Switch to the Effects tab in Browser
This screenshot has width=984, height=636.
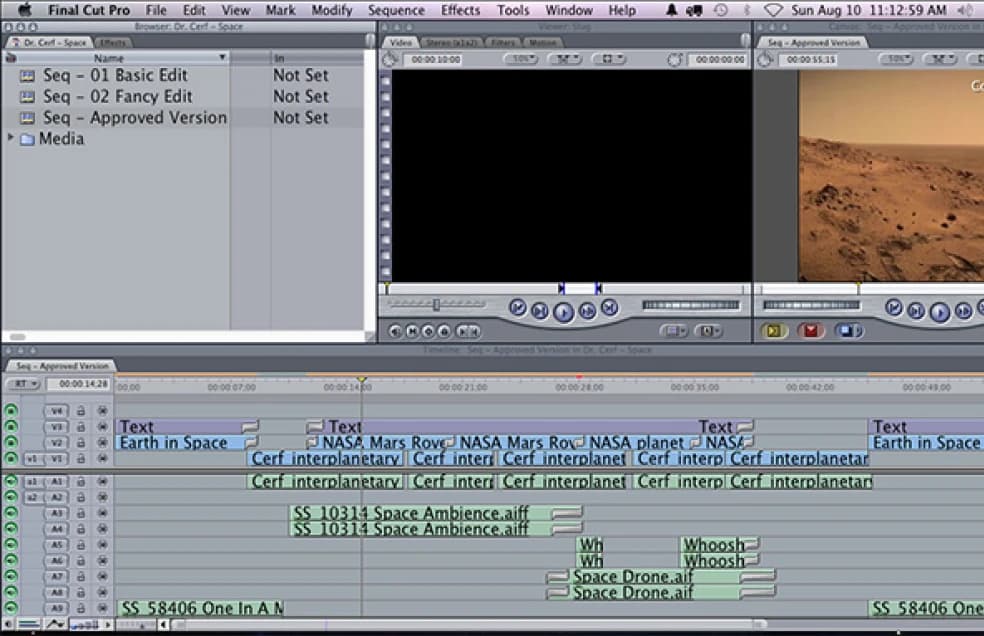tap(113, 43)
